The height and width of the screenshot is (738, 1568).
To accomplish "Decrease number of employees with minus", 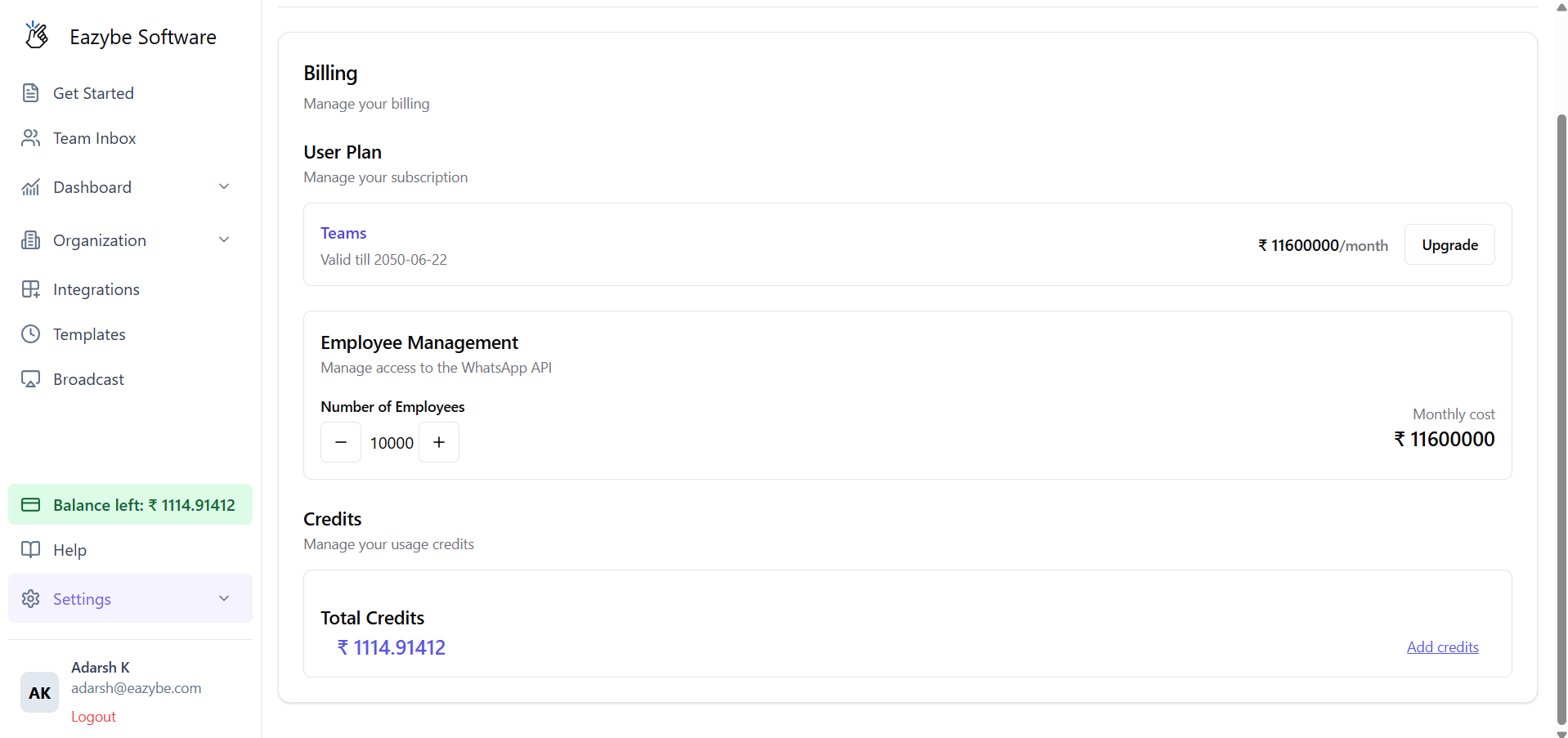I will (341, 442).
